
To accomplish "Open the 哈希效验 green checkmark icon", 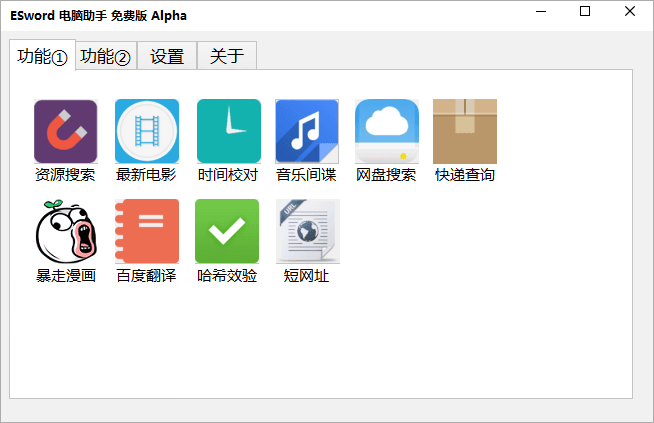I will 227,232.
